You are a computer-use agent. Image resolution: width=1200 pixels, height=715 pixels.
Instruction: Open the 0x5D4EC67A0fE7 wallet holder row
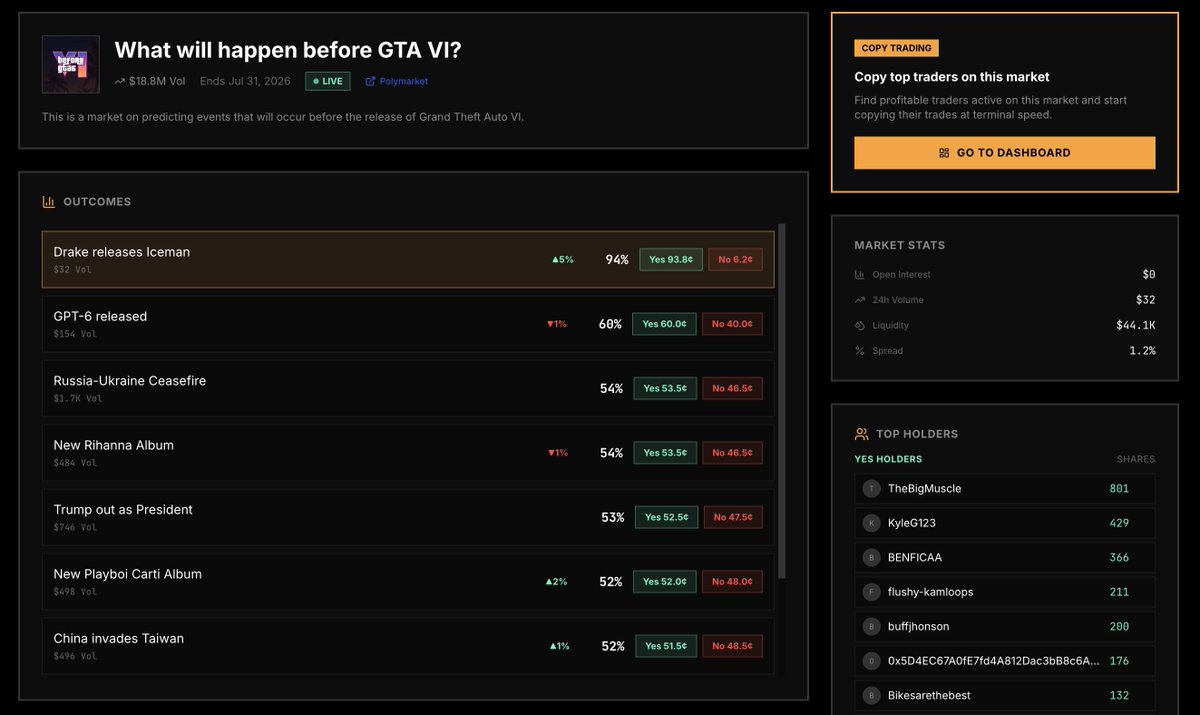[x=1004, y=661]
